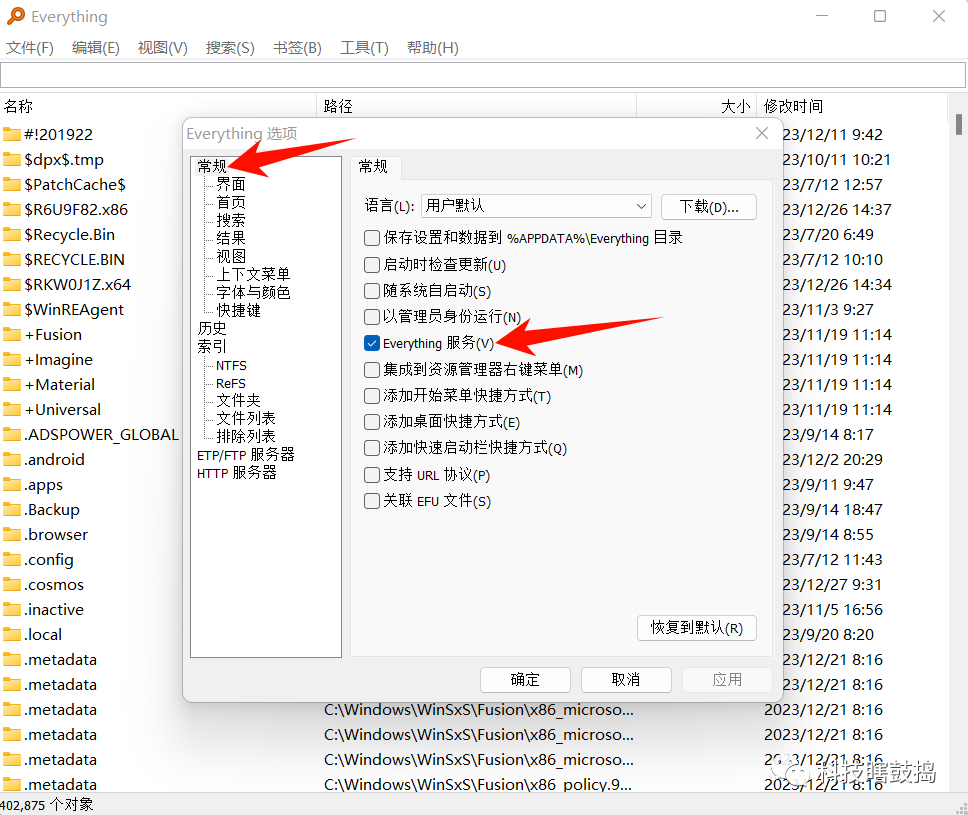Click the Everything magnifier icon in title bar
The height and width of the screenshot is (815, 968).
coord(16,16)
